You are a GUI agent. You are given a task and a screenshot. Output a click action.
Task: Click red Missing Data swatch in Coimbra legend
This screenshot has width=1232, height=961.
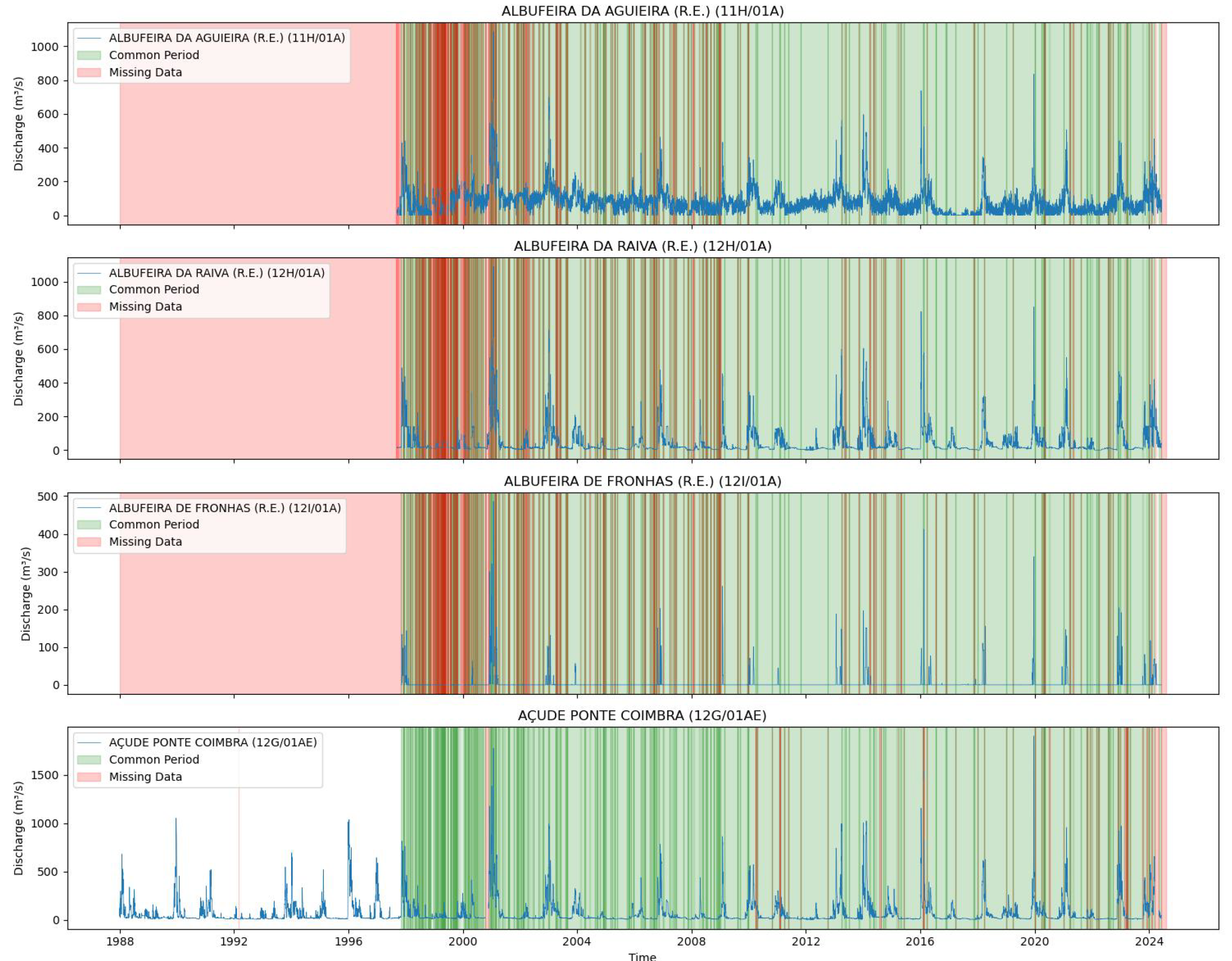[89, 777]
